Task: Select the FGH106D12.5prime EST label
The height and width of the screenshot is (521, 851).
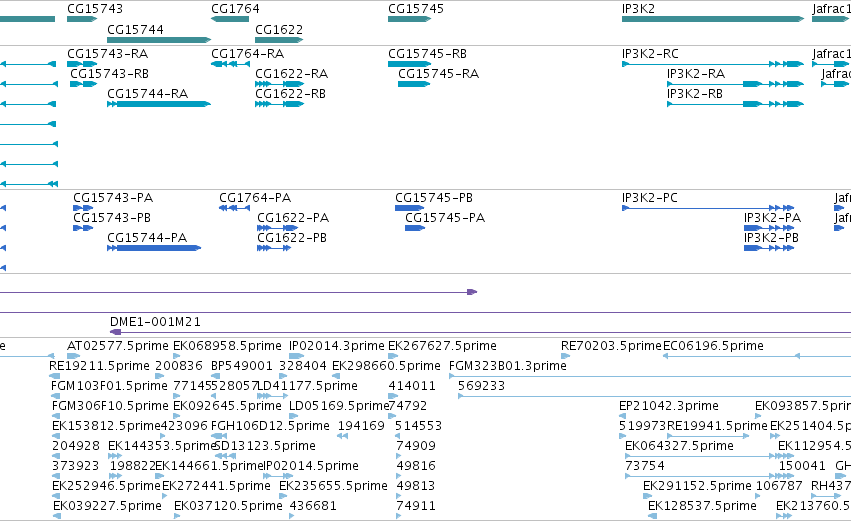Action: click(270, 426)
